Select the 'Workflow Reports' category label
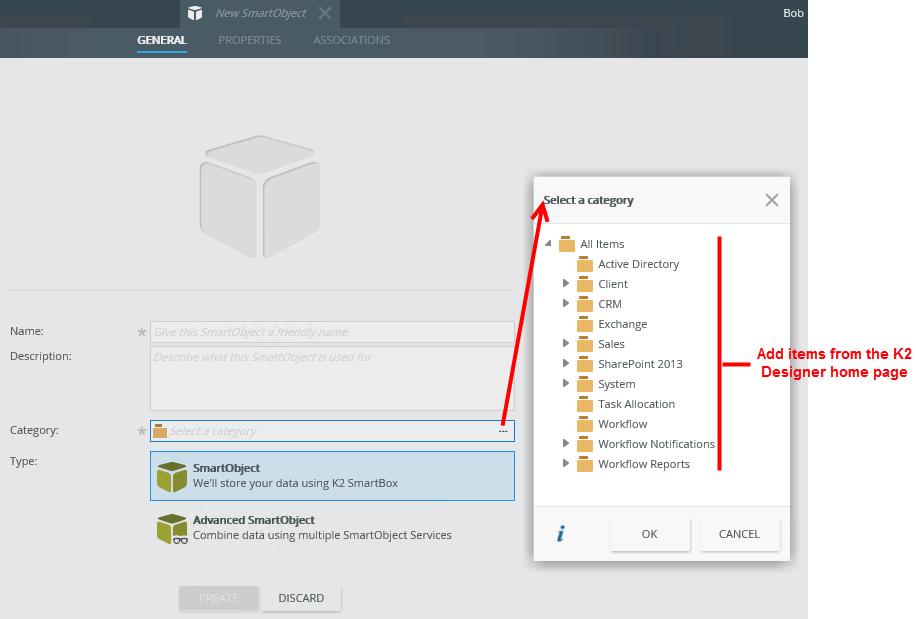Viewport: 916px width, 619px height. [x=644, y=464]
